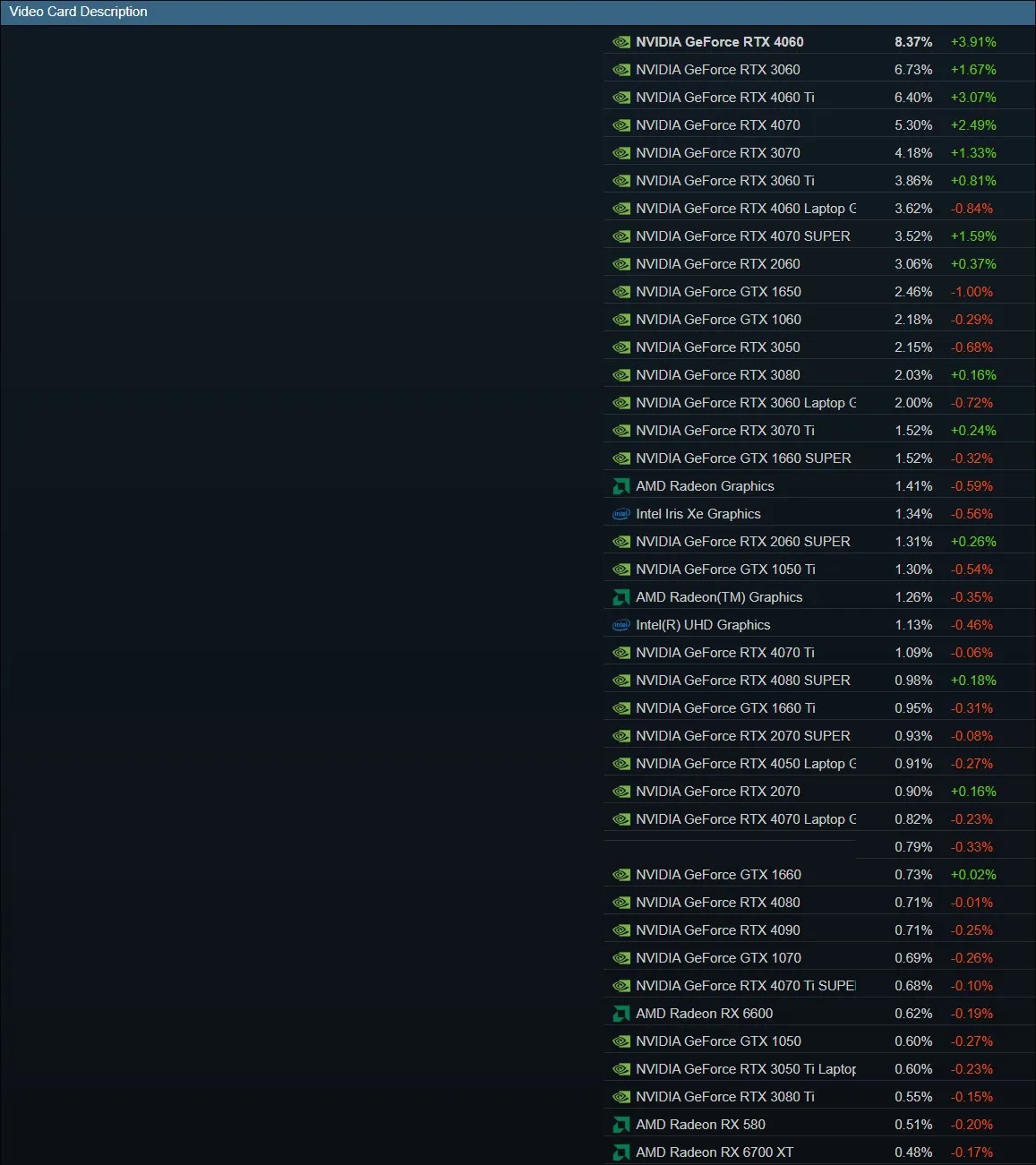
Task: Click the 6.40% share for RTX 4060 Ti
Action: [913, 98]
